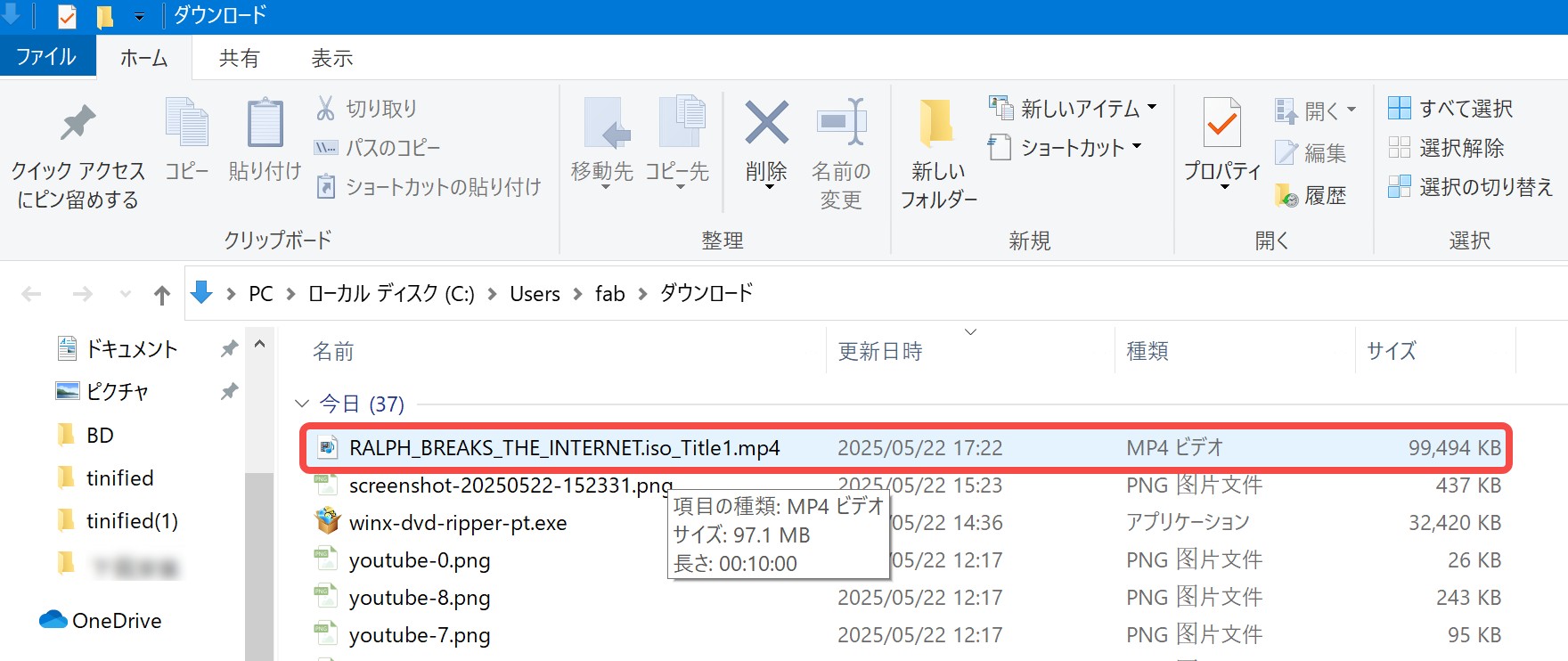Image resolution: width=1568 pixels, height=661 pixels.
Task: Click the Copy (コピー) ribbon icon
Action: pos(187,123)
